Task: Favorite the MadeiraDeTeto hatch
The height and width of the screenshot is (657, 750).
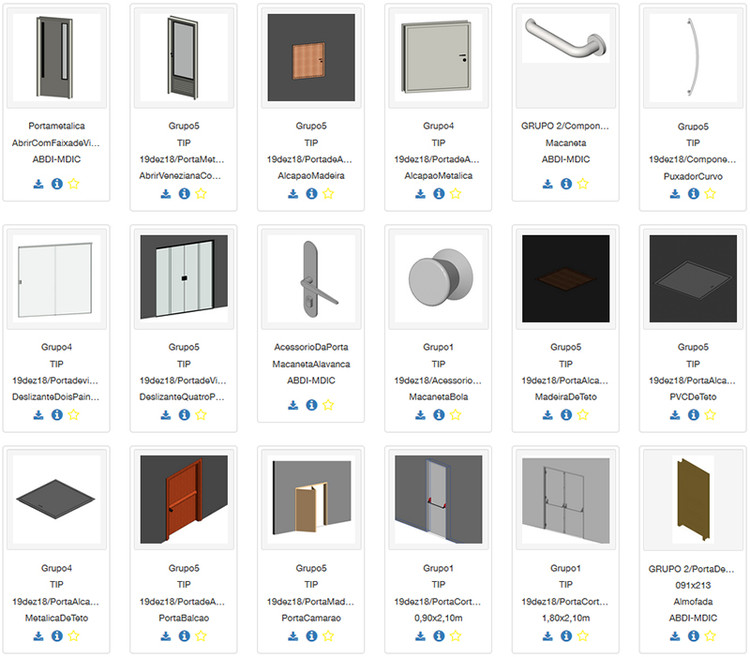Action: tap(583, 415)
